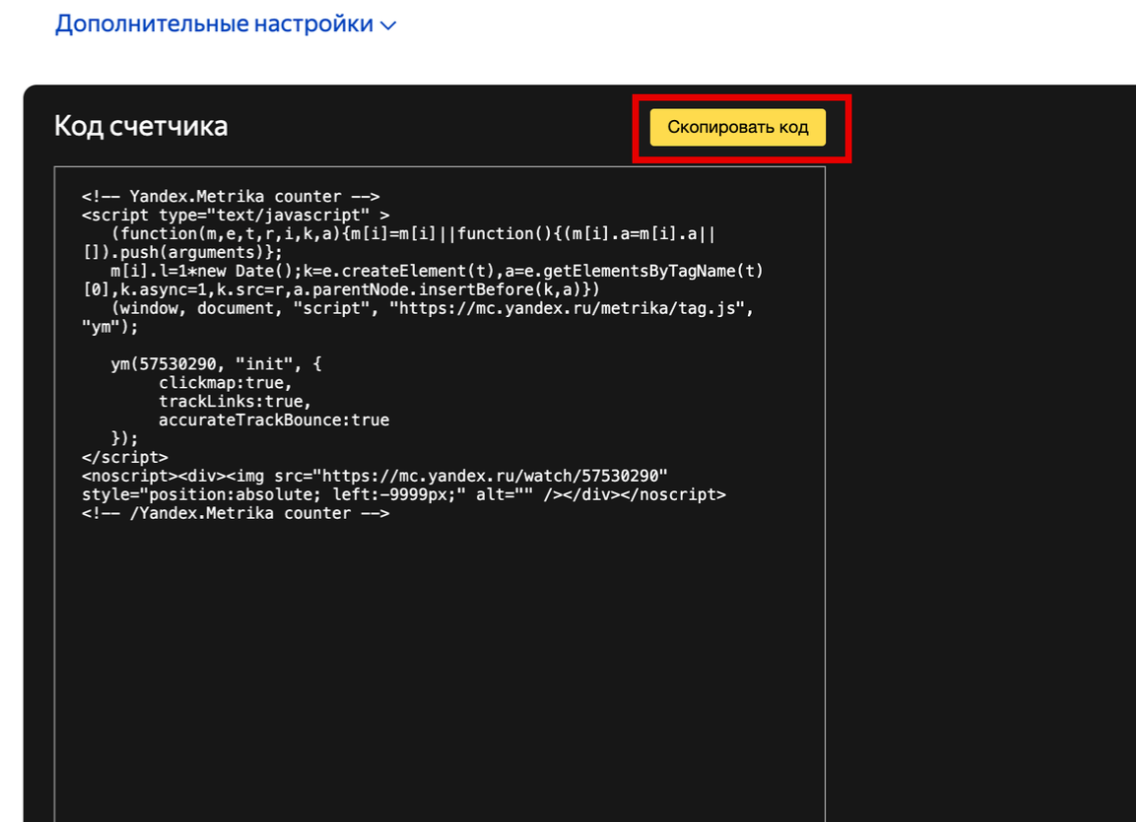Click the line beginning '[0],k.async=1,k.src=r'
Viewport: 1136px width, 822px height.
pyautogui.click(x=341, y=290)
